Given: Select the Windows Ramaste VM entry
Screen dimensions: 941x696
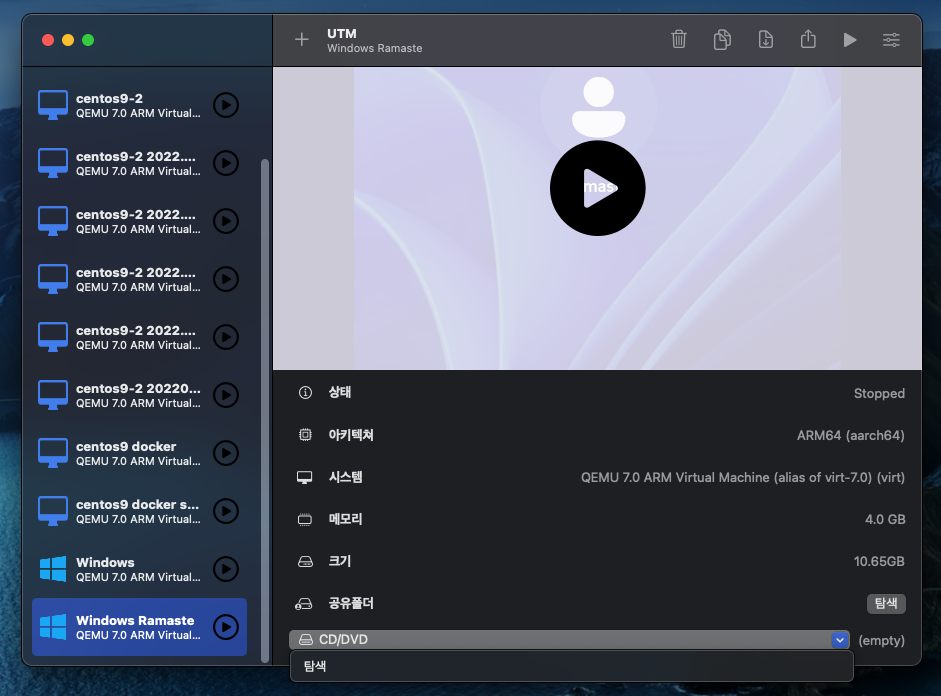Looking at the screenshot, I should 139,627.
